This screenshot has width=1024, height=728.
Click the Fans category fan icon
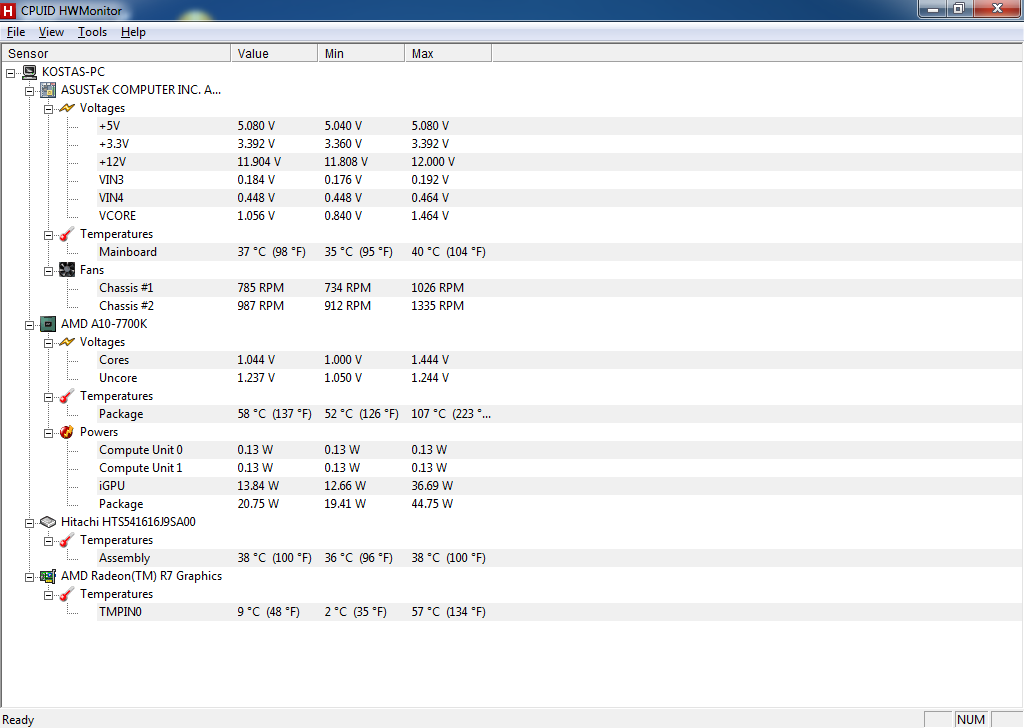[67, 270]
